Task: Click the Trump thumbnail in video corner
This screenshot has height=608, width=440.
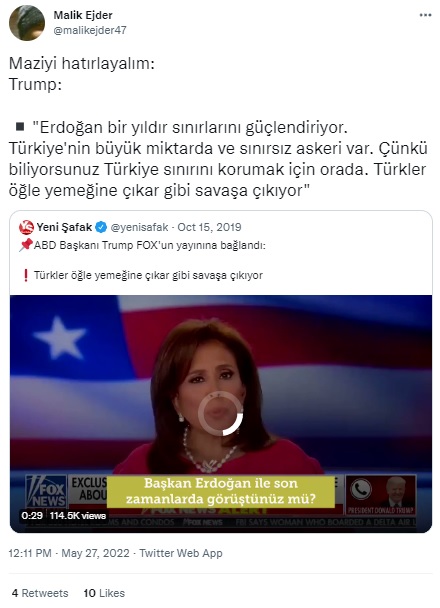Action: pyautogui.click(x=395, y=495)
